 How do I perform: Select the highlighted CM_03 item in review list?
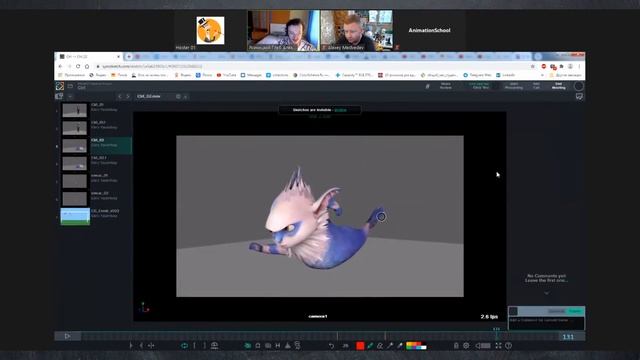(x=96, y=145)
